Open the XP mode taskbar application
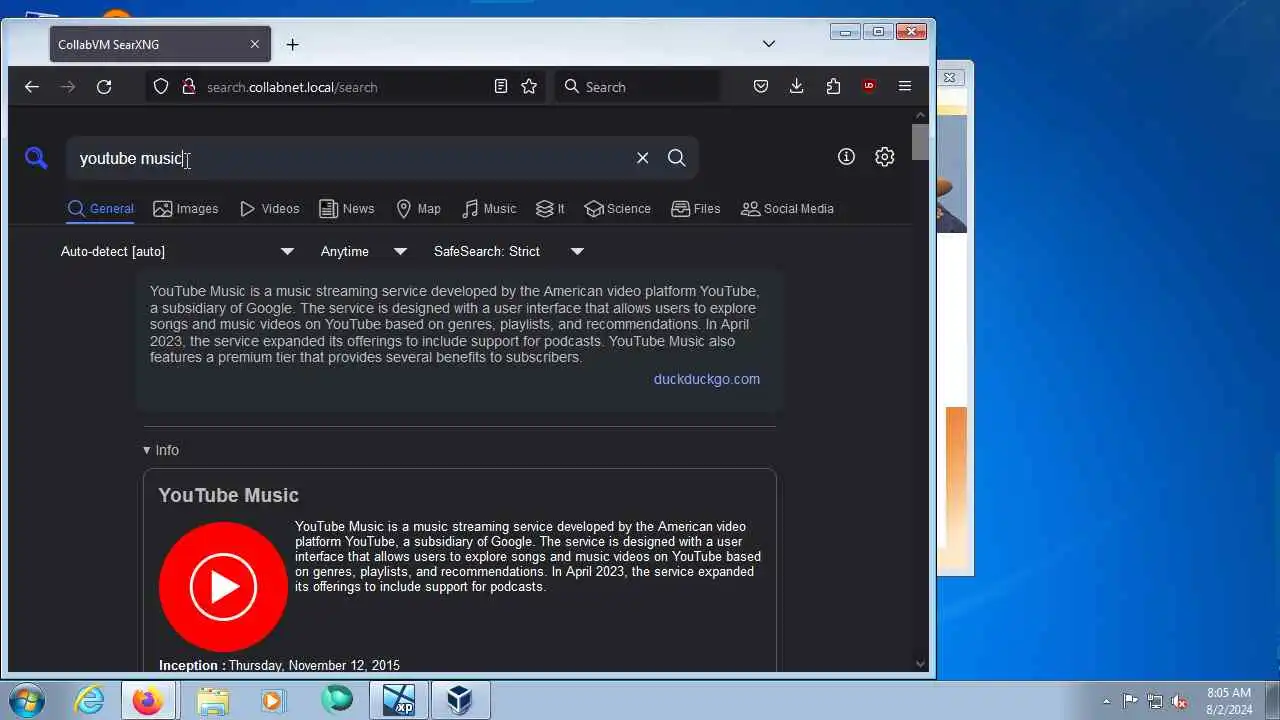 coord(398,700)
